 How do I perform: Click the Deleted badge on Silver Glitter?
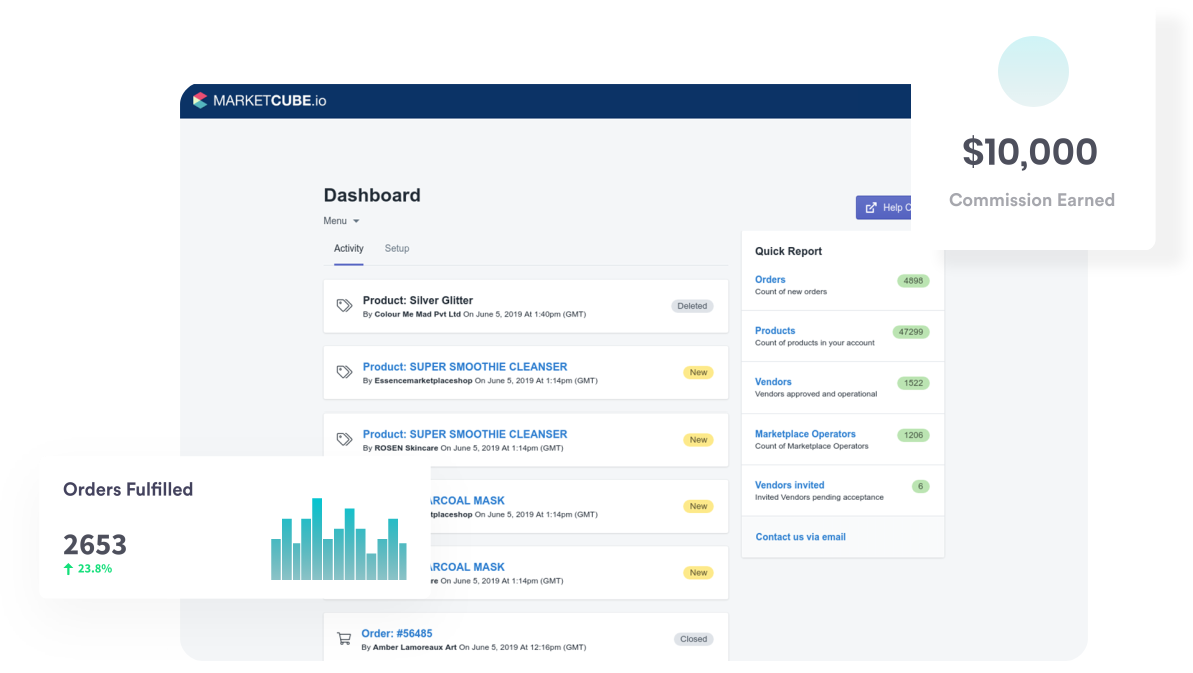[x=692, y=306]
